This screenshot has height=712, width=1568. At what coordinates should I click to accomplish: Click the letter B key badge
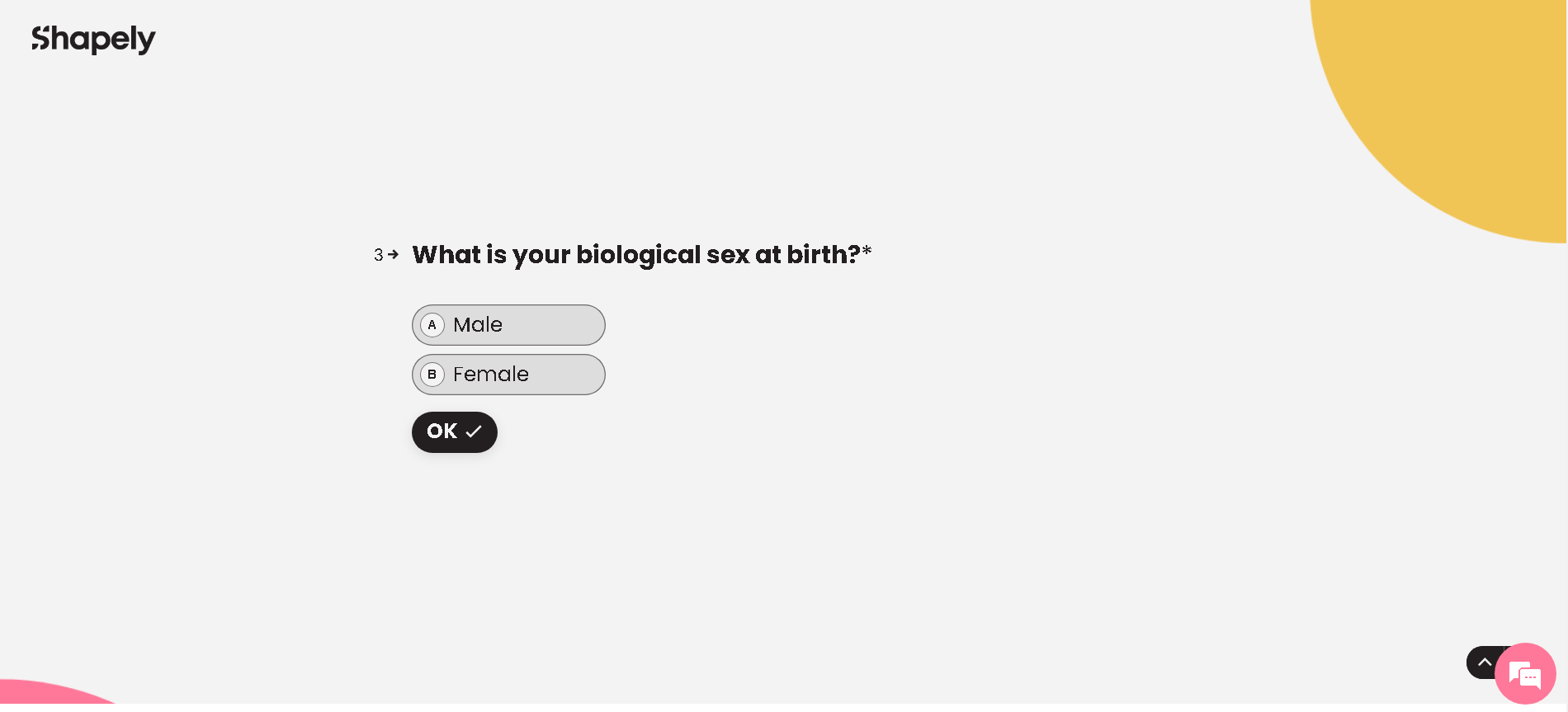point(432,375)
